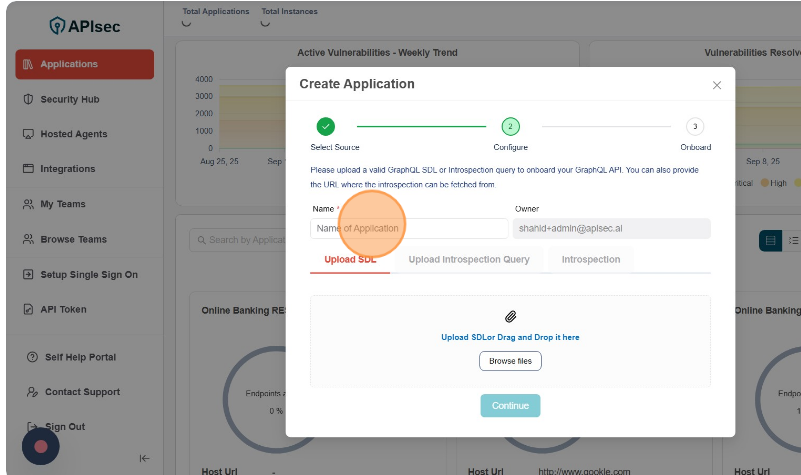Collapse the sidebar with arrow icon

coord(144,458)
